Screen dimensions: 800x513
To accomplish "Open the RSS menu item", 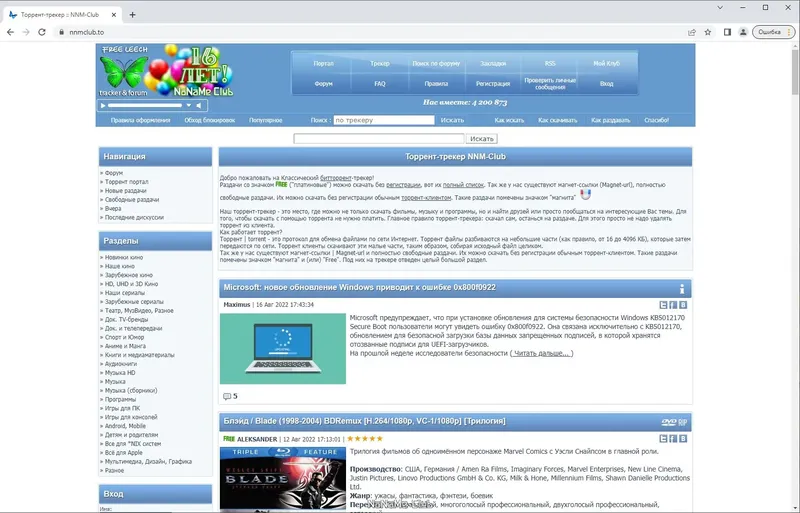I will (550, 63).
